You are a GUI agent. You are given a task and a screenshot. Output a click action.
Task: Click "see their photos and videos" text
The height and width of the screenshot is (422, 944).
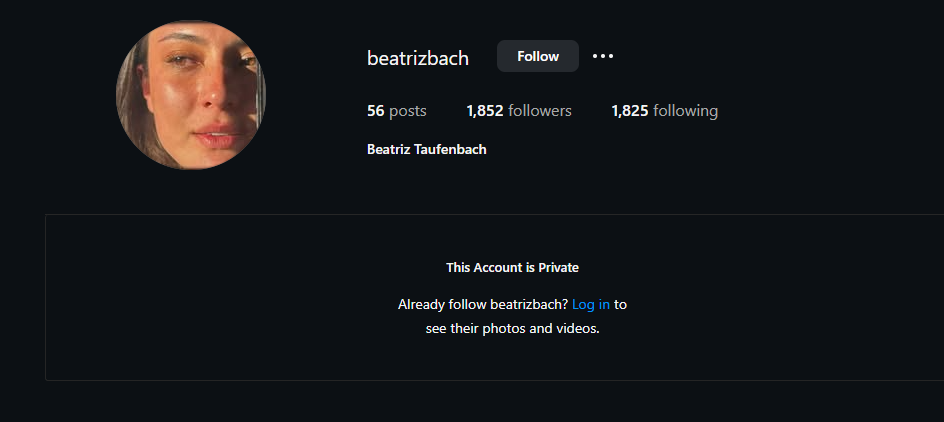tap(512, 328)
